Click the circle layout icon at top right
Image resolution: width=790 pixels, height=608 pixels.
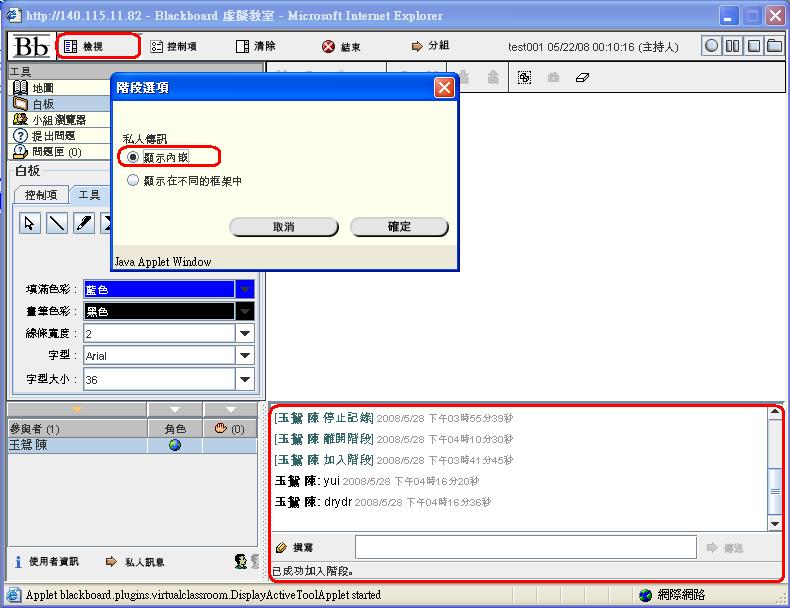click(x=712, y=46)
